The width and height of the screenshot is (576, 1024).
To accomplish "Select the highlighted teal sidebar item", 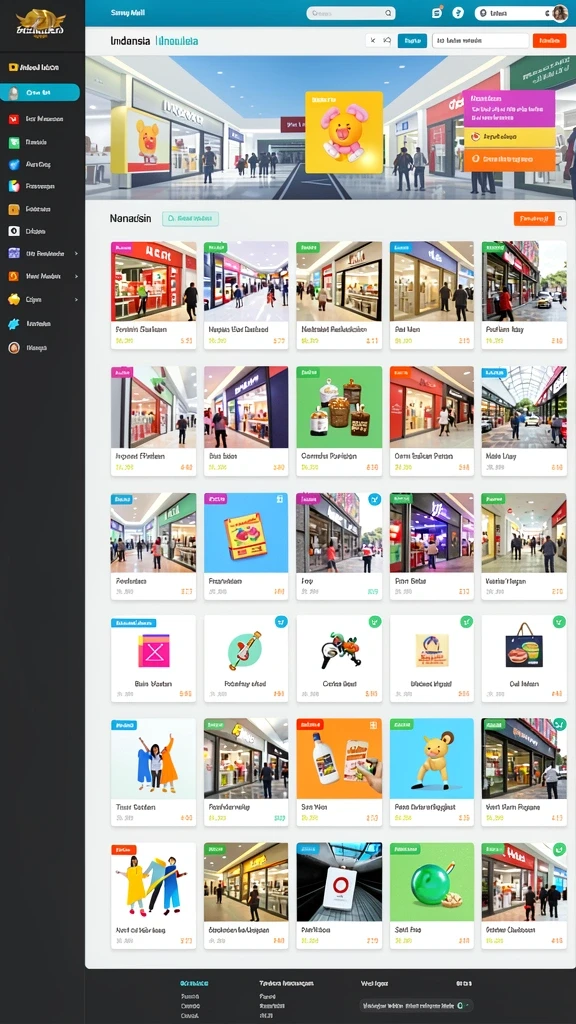I will (40, 93).
